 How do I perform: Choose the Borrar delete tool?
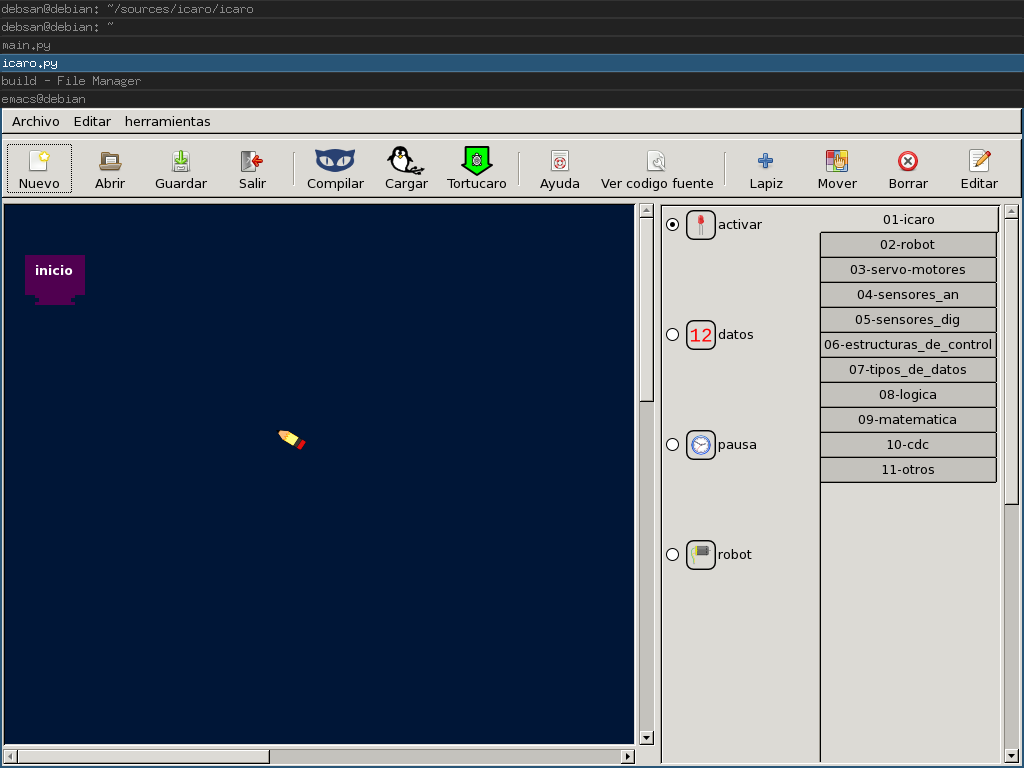point(908,169)
